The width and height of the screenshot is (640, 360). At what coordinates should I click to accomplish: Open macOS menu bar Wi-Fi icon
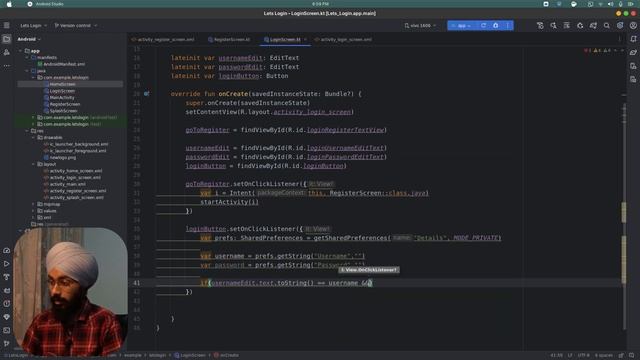pyautogui.click(x=600, y=4)
